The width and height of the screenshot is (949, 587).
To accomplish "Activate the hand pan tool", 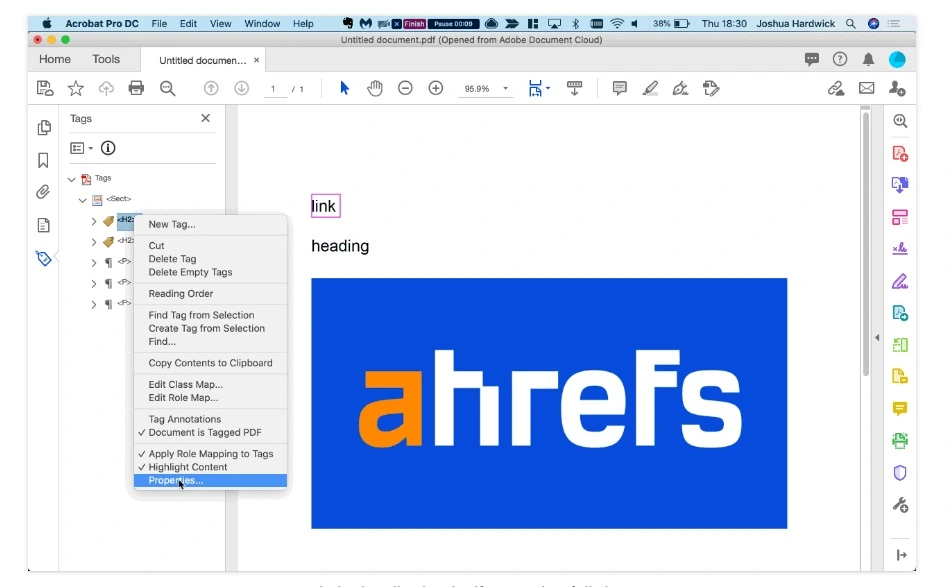I will coord(375,88).
